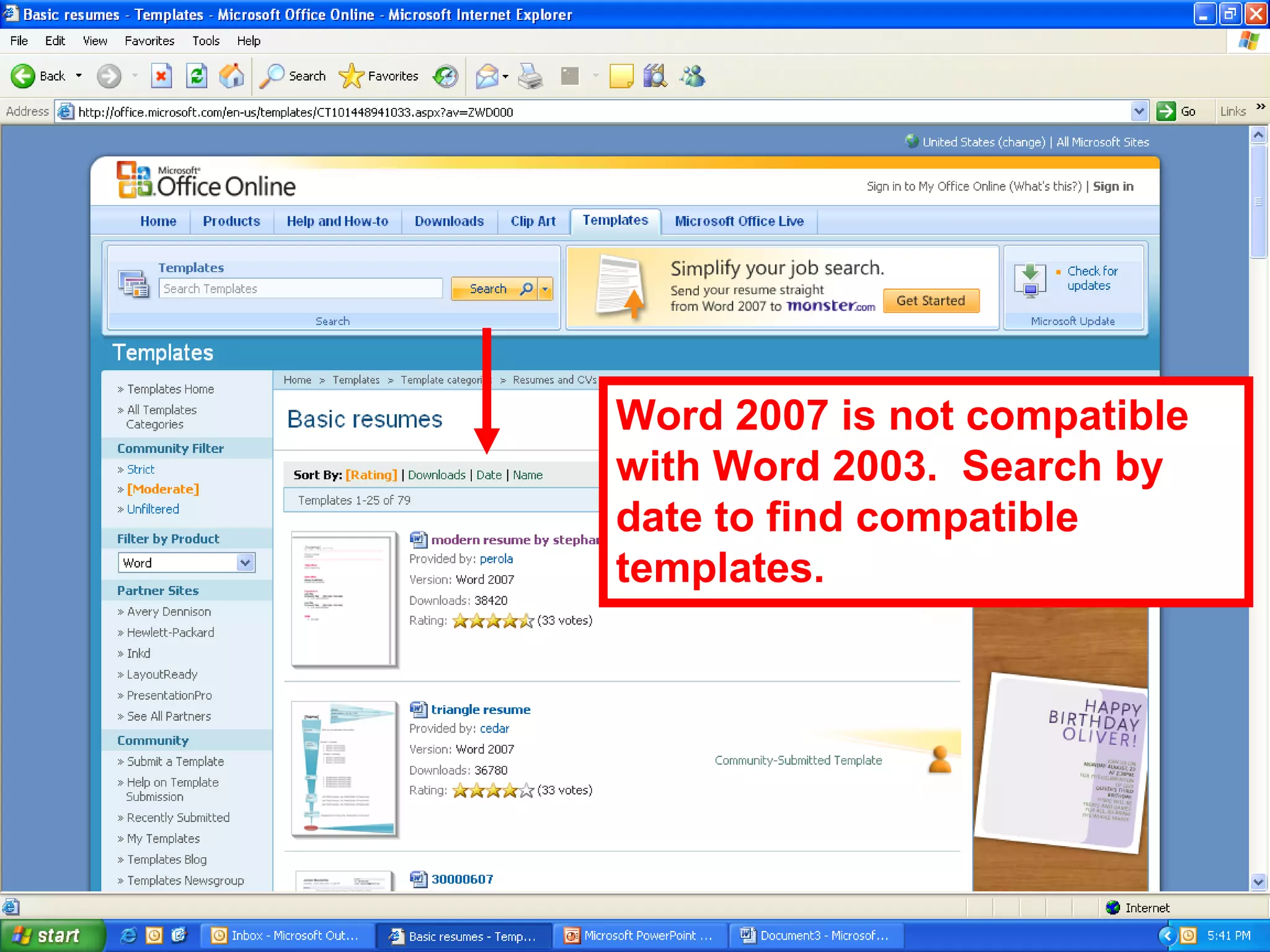
Task: Open the Messenger people icon
Action: [693, 76]
